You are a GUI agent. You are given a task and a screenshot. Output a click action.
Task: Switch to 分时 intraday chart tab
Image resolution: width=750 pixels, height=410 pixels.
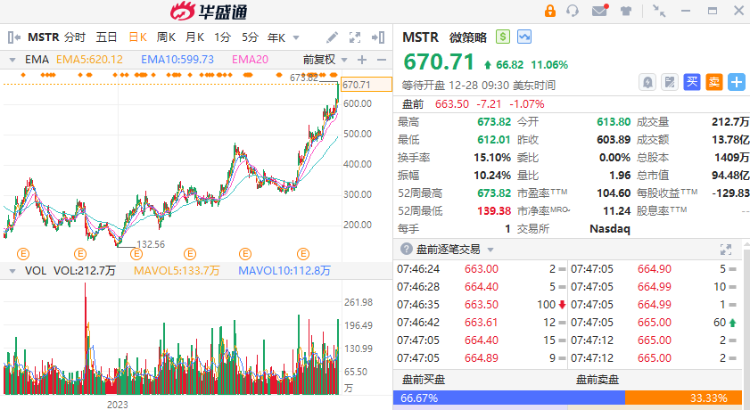(75, 37)
